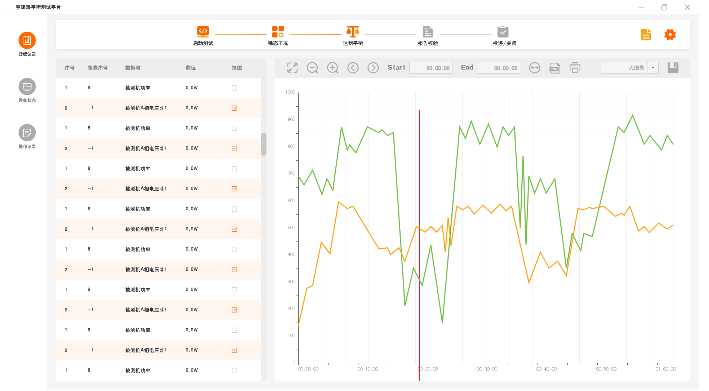The image size is (709, 391).
Task: Tick the checkbox in the fifth table row
Action: (x=234, y=169)
